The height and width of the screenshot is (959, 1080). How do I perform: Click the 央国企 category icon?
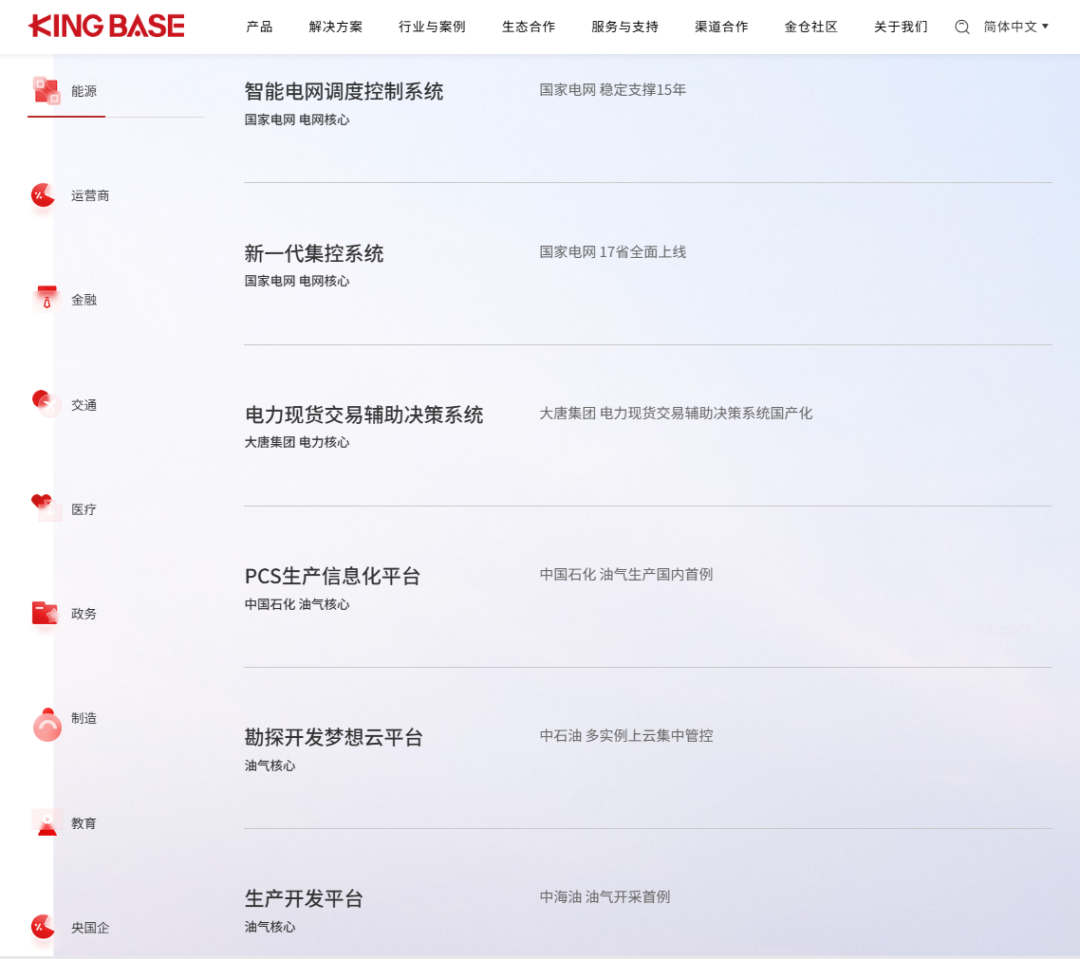43,927
